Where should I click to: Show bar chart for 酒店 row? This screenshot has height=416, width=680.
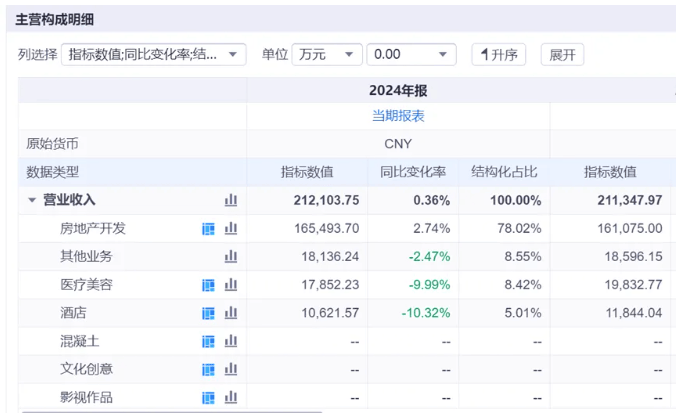pos(231,313)
